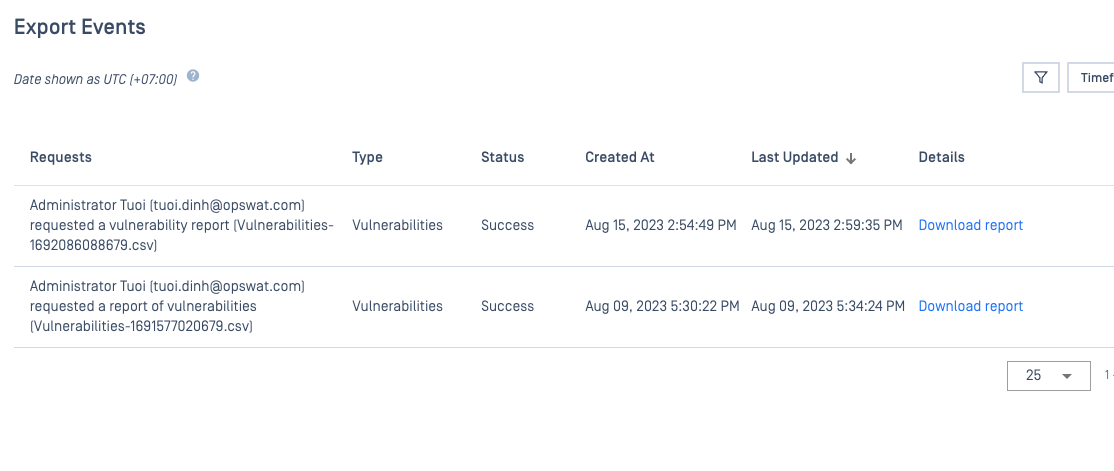Viewport: 1114px width, 471px height.
Task: Show help for UTC date info
Action: 193,76
